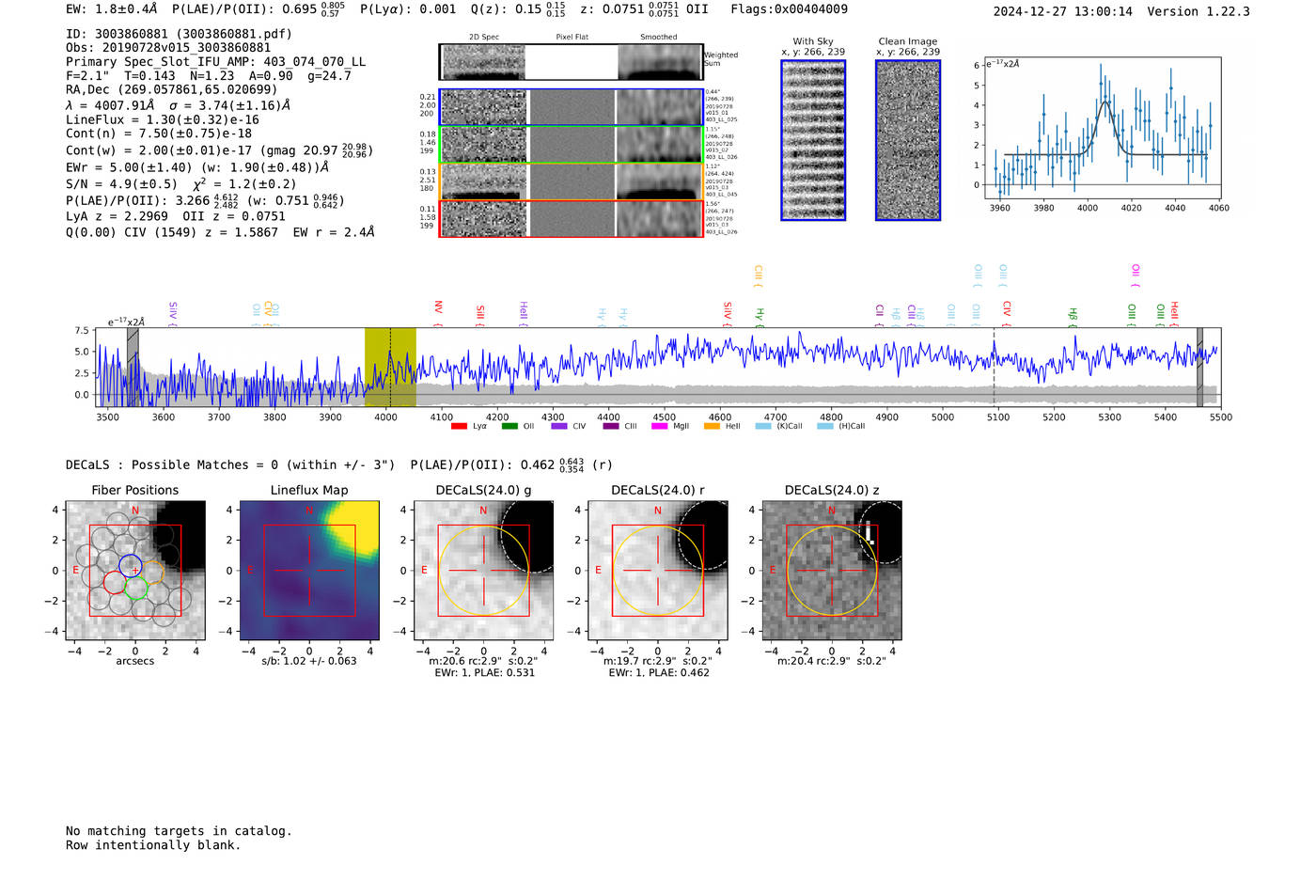Select the red-bordered 2D spectrum row
The image size is (1316, 896).
click(x=571, y=218)
